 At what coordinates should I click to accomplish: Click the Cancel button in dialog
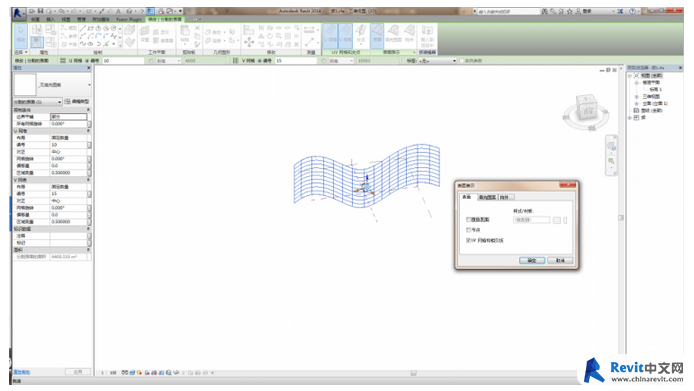click(560, 260)
